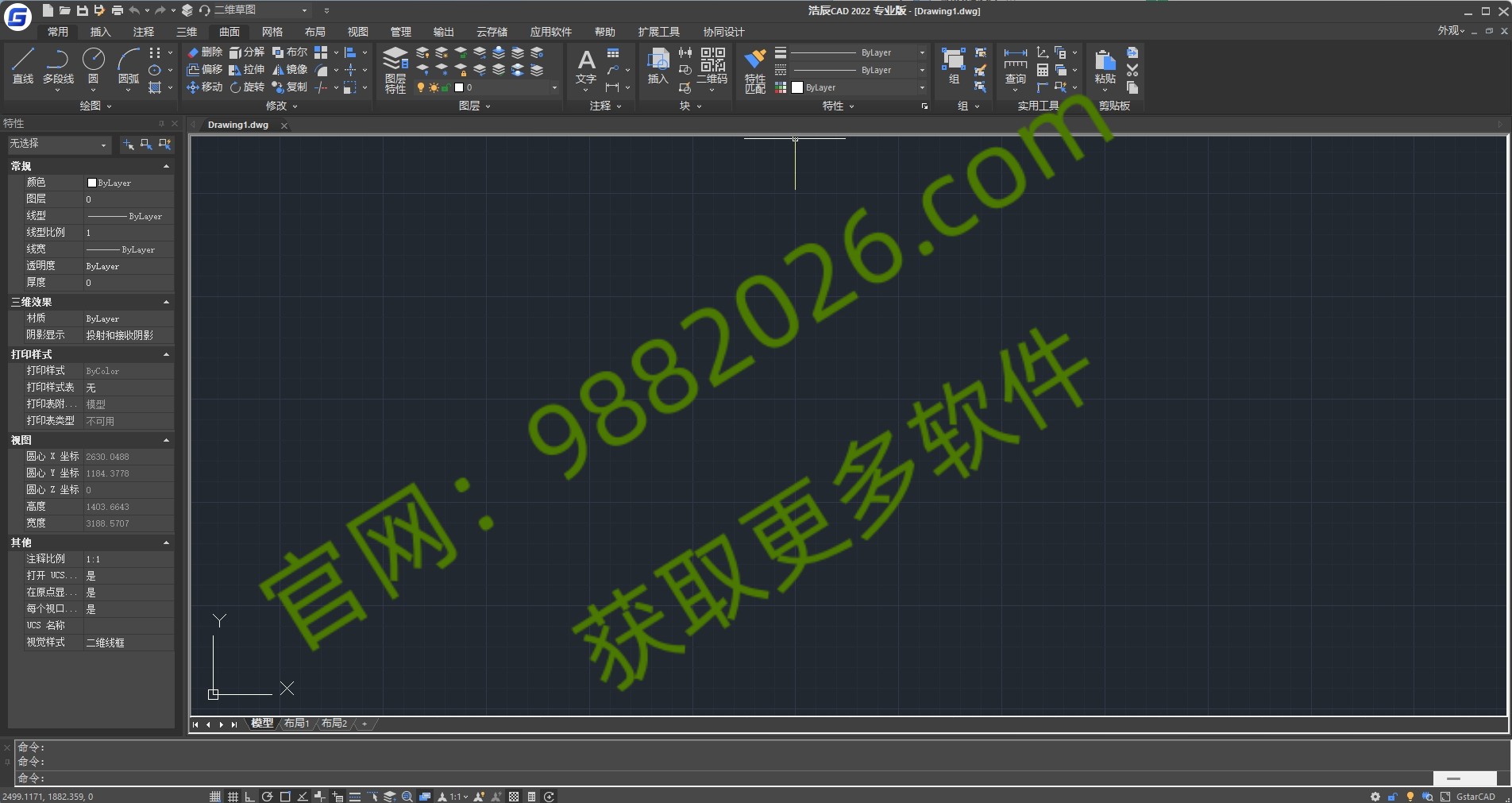Switch to the 视图 ribbon tab
The height and width of the screenshot is (803, 1512).
(358, 32)
